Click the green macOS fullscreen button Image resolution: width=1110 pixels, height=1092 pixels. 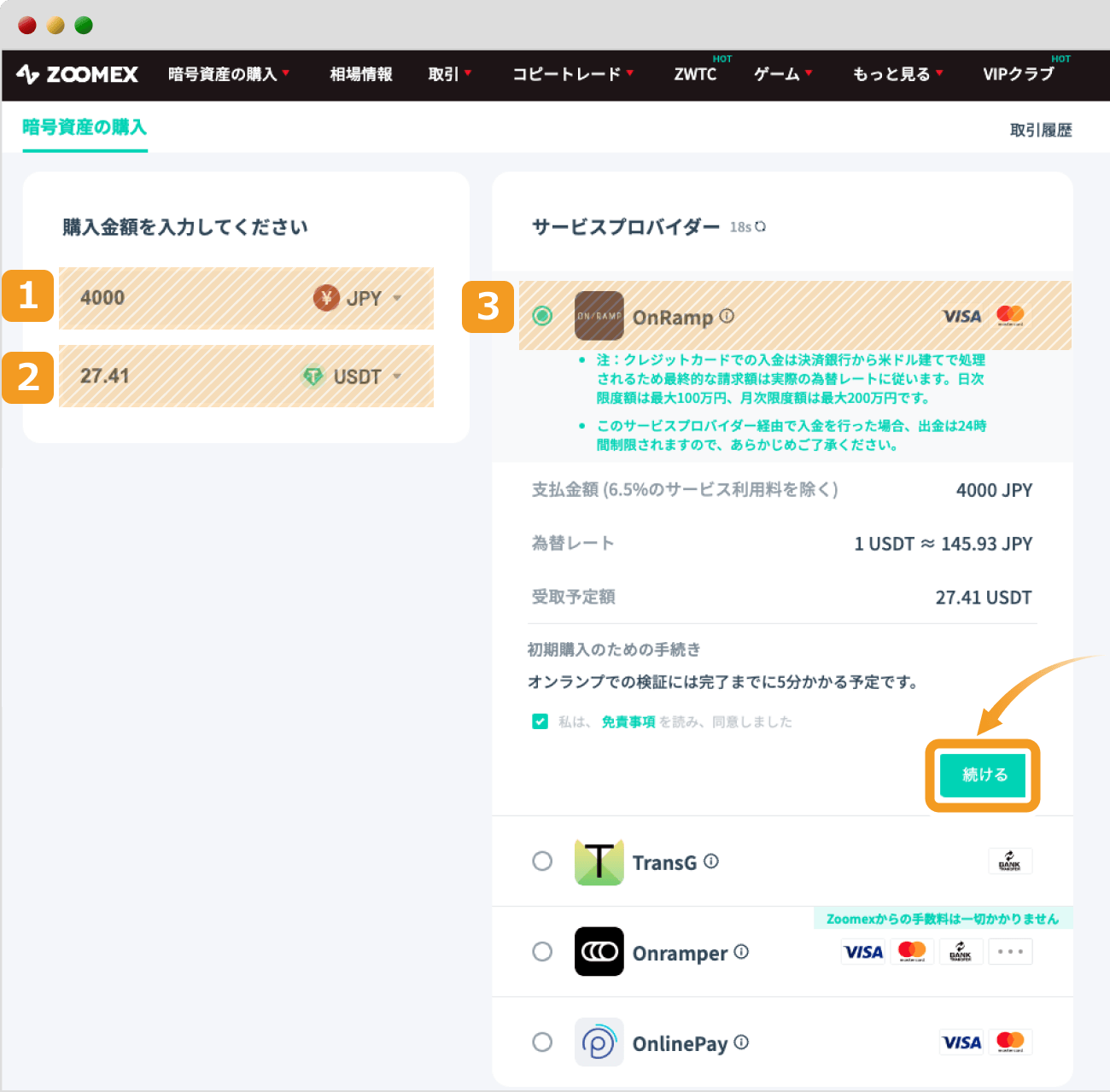(84, 26)
